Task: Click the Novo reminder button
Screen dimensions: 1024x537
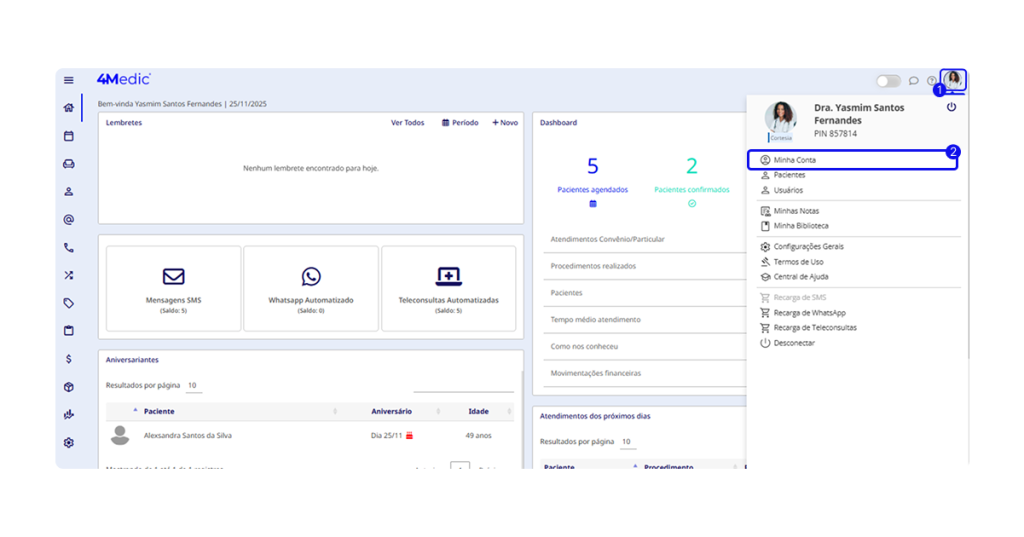Action: pyautogui.click(x=505, y=123)
